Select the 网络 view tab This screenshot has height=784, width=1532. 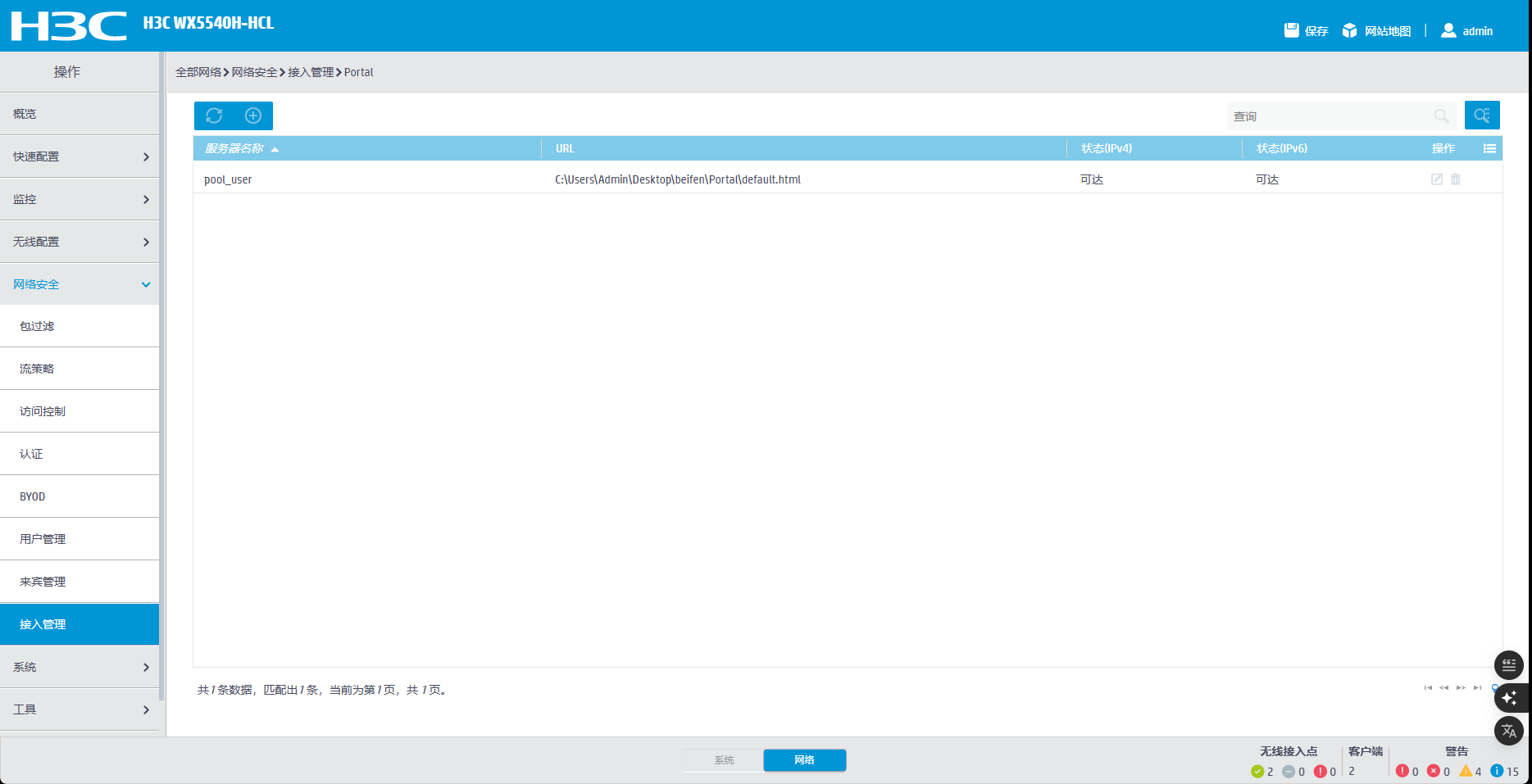(804, 760)
